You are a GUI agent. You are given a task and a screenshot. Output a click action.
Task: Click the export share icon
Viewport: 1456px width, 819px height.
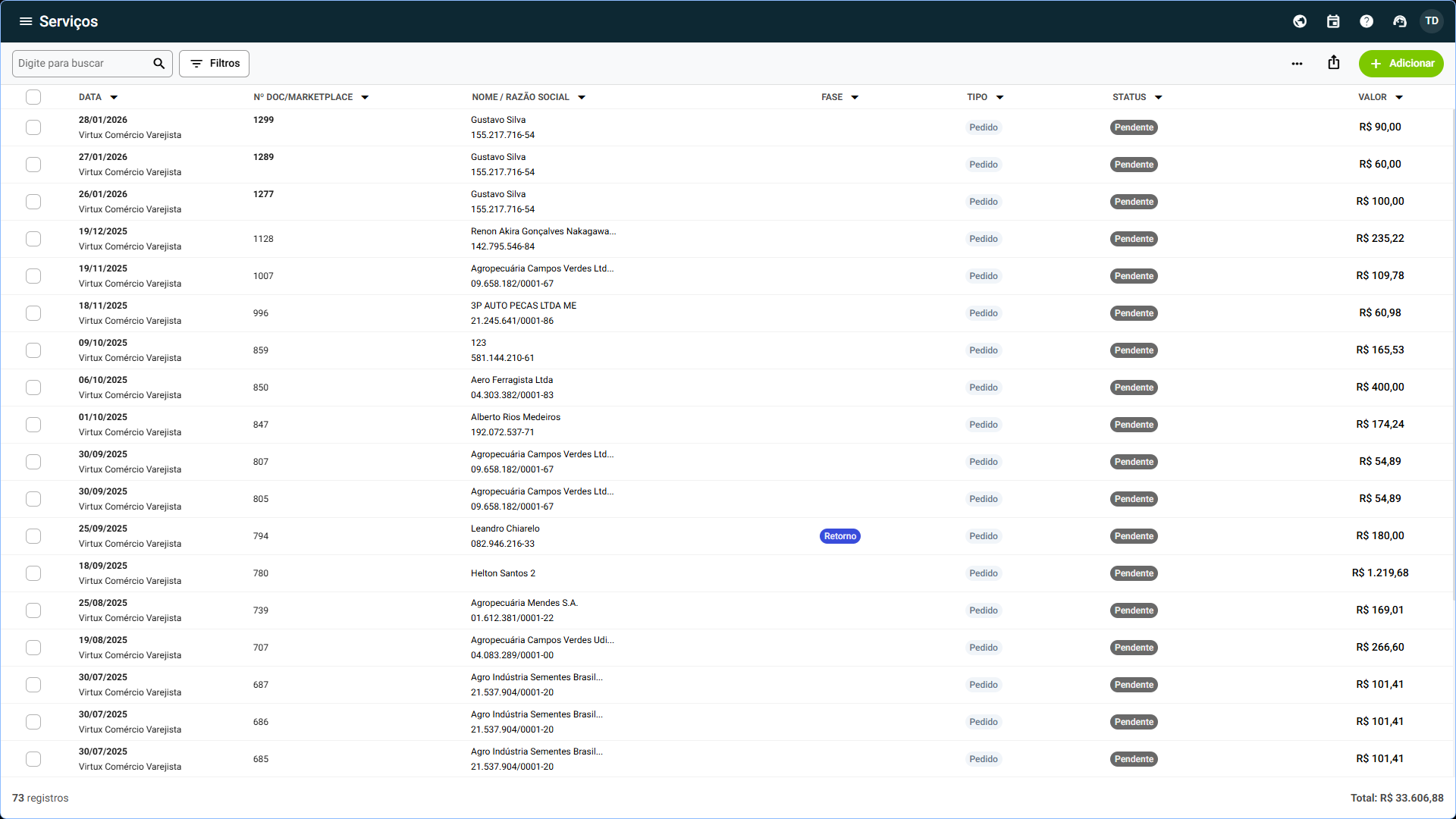(1334, 63)
